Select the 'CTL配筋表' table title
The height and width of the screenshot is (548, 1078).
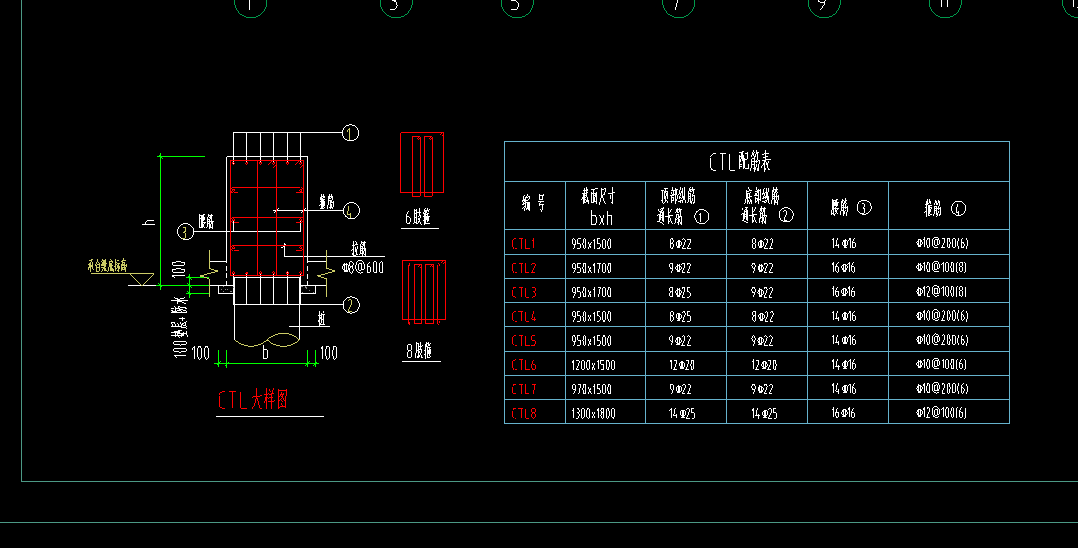(740, 162)
